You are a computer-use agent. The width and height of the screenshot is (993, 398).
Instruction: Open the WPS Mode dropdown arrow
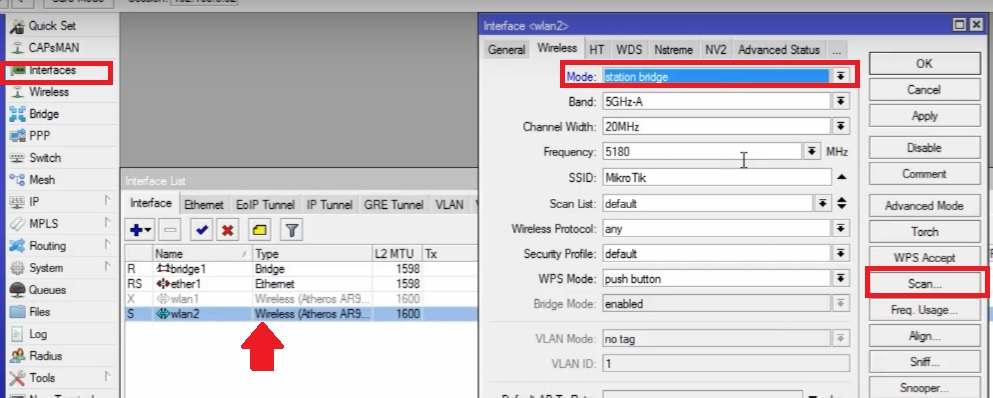pos(840,279)
